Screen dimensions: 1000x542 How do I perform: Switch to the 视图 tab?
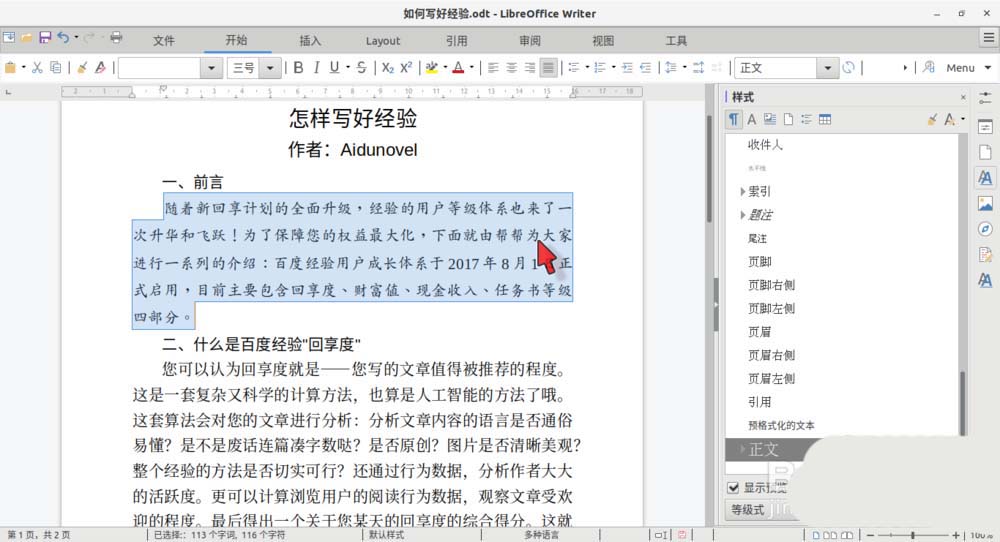click(x=603, y=41)
